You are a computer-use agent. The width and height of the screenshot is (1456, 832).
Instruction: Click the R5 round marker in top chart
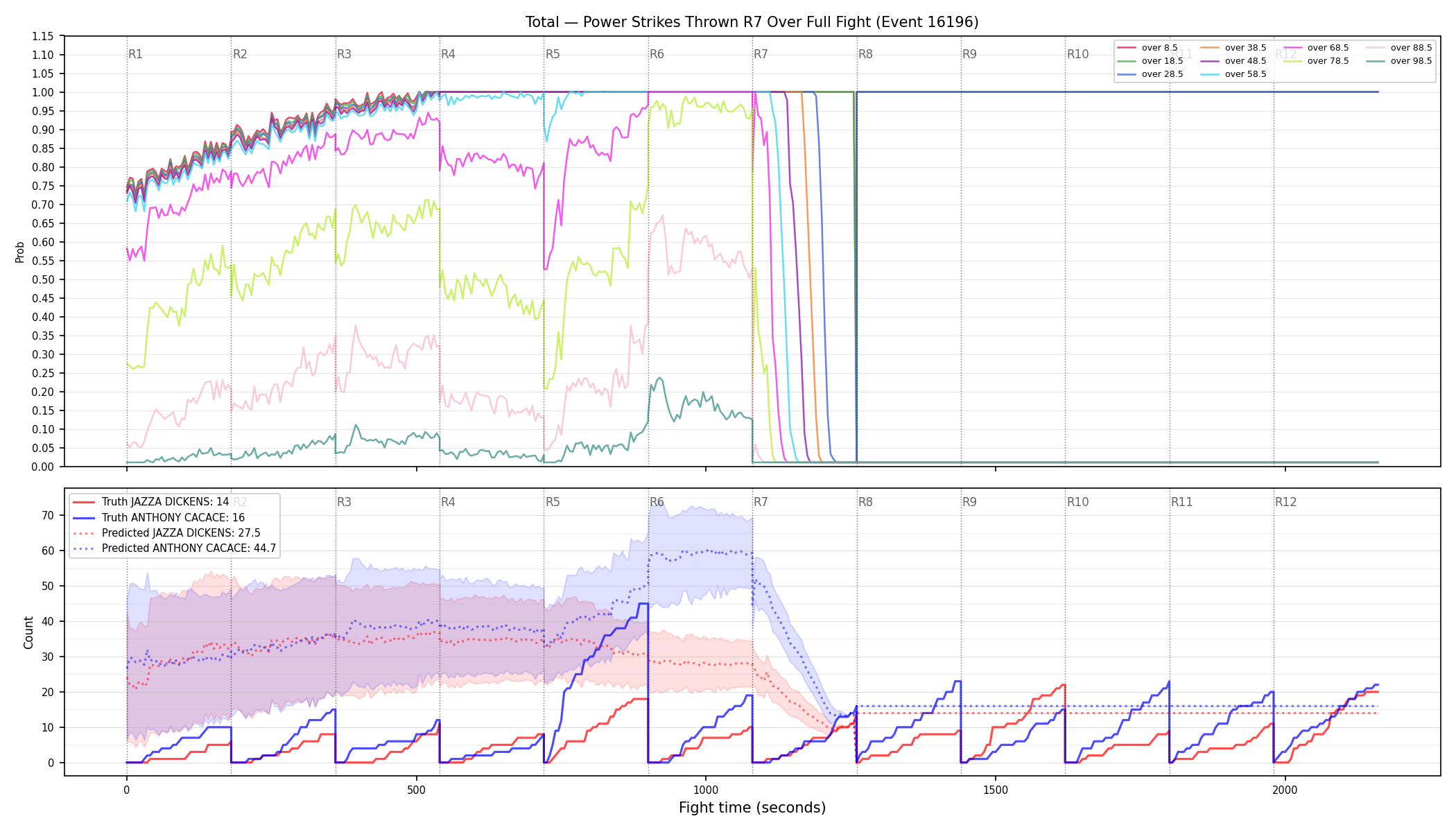553,54
